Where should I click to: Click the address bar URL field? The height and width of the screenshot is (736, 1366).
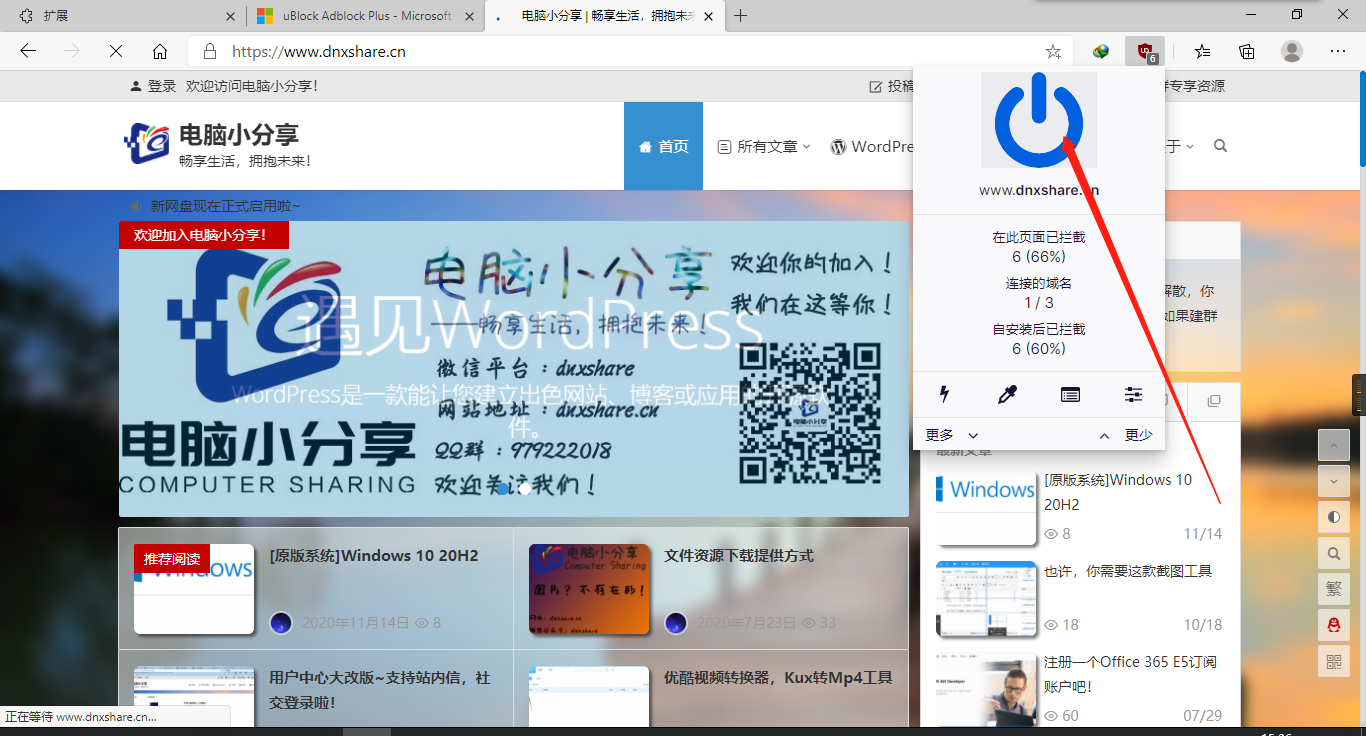click(630, 51)
